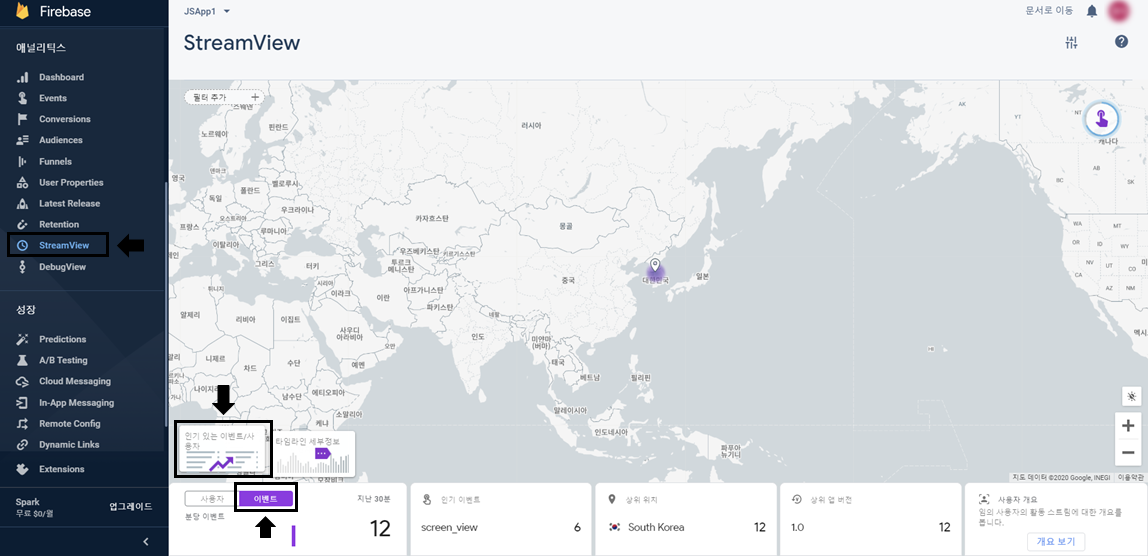The height and width of the screenshot is (556, 1148).
Task: Click the Spark plan label
Action: [28, 502]
